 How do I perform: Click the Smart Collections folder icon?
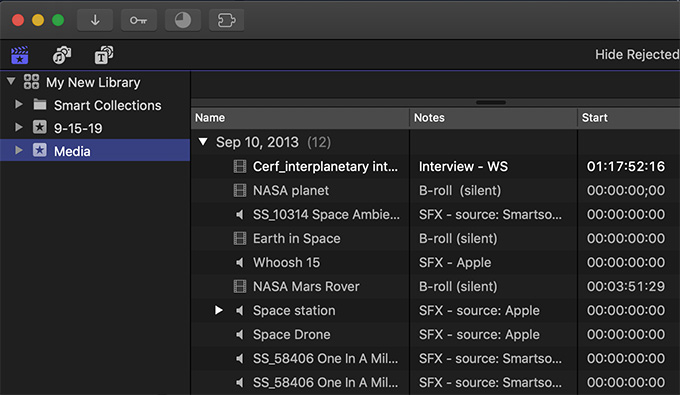(x=40, y=104)
